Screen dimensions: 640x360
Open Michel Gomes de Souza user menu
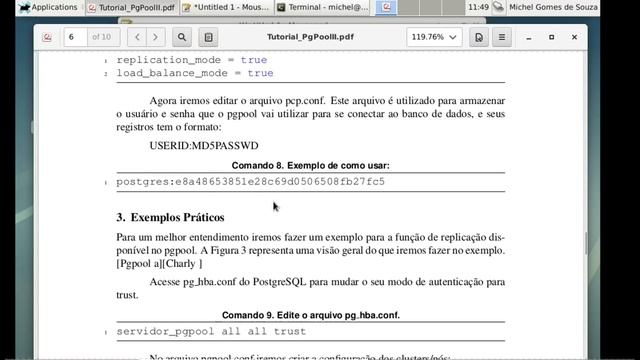(x=553, y=7)
